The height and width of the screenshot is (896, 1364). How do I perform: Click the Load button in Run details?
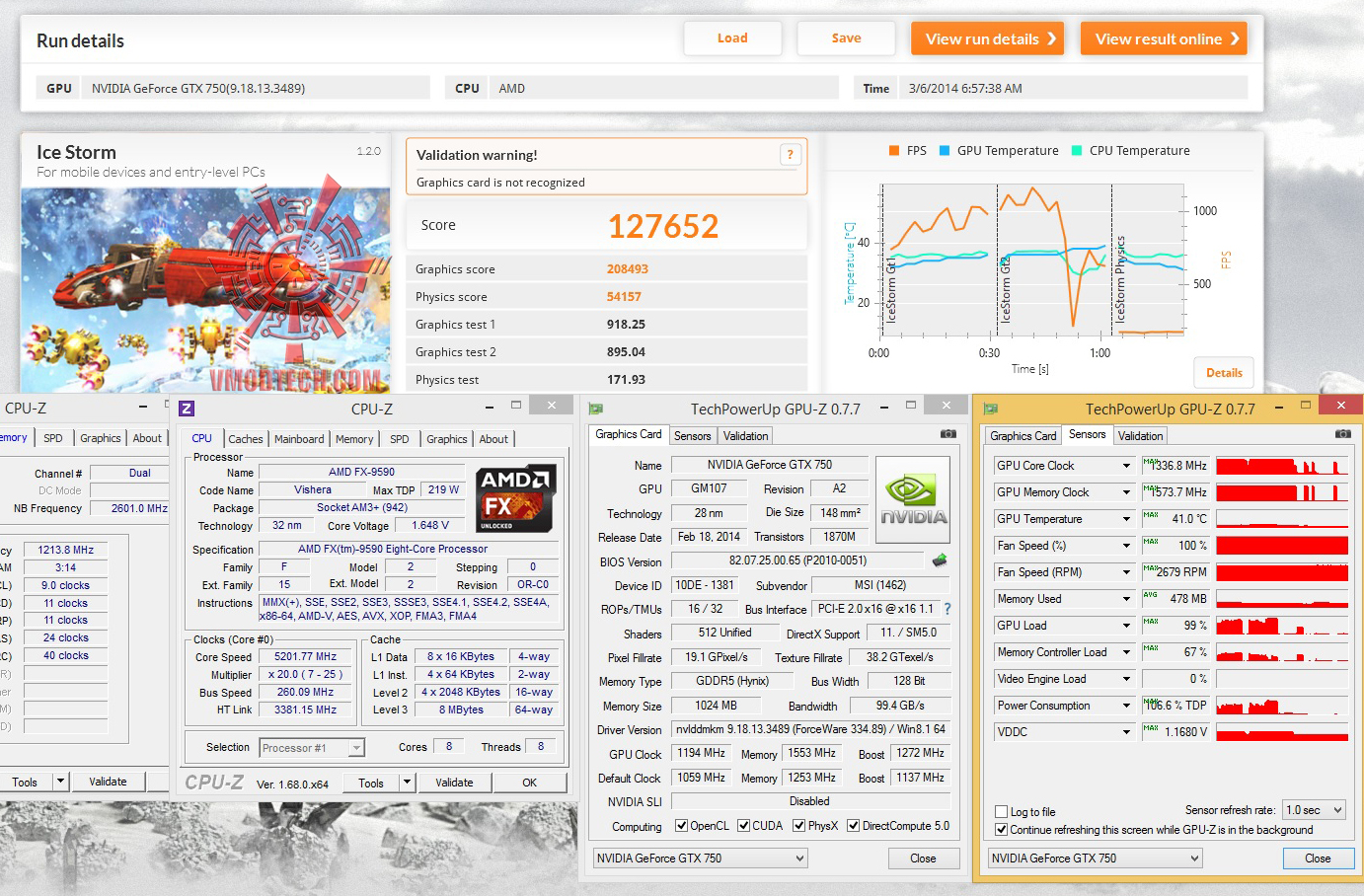732,38
